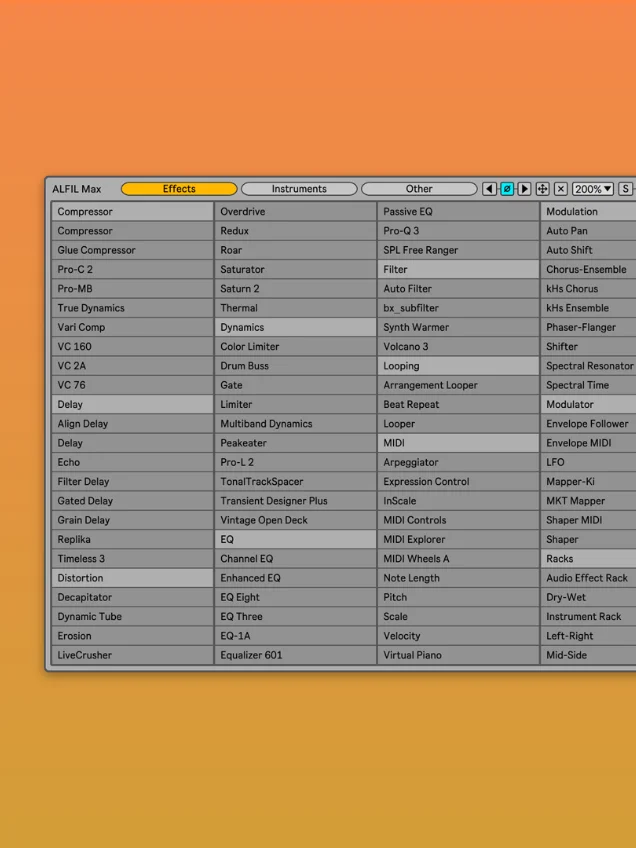
Task: Select Drum Buss
Action: [295, 366]
